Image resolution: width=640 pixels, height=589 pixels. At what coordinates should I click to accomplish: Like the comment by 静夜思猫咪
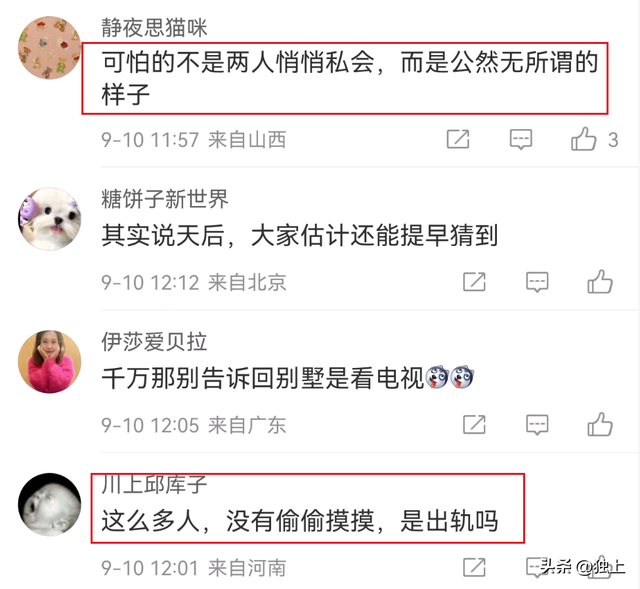pos(584,139)
